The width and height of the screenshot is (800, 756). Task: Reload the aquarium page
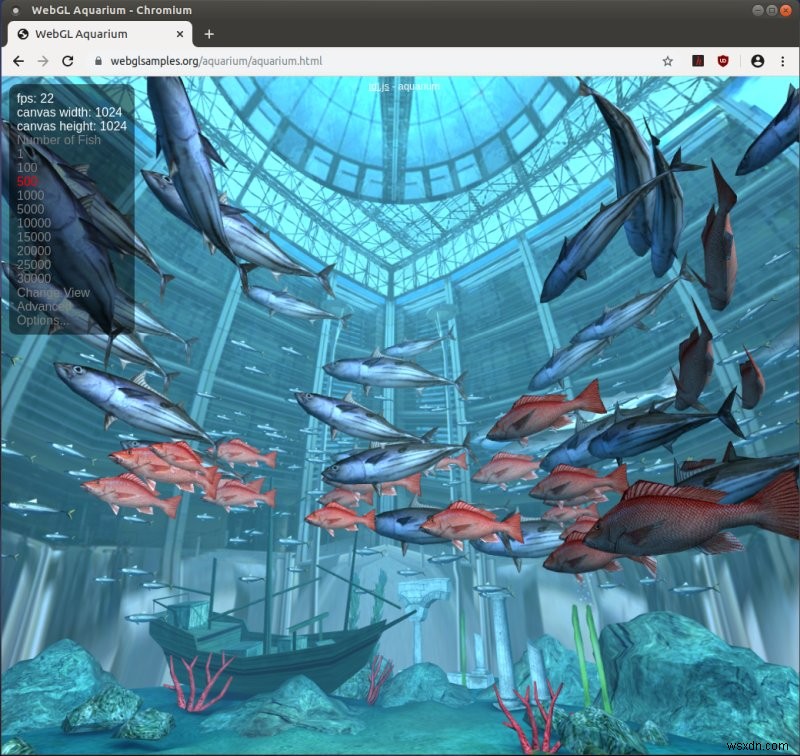68,61
